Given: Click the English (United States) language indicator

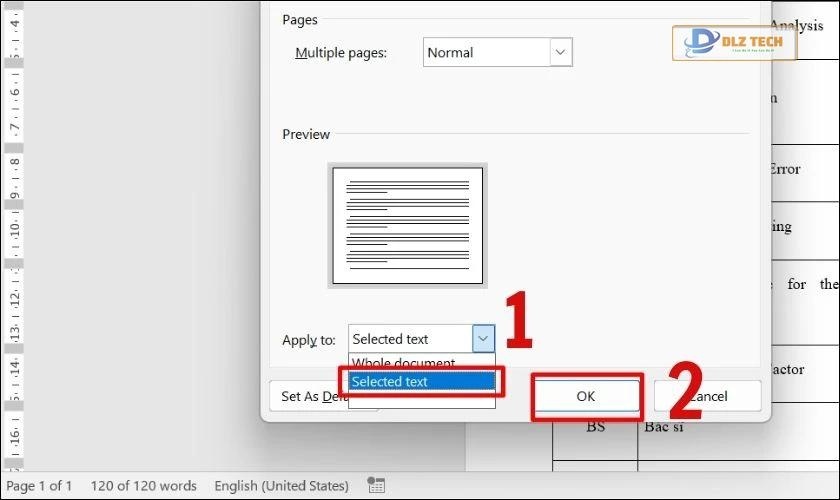Looking at the screenshot, I should point(281,486).
